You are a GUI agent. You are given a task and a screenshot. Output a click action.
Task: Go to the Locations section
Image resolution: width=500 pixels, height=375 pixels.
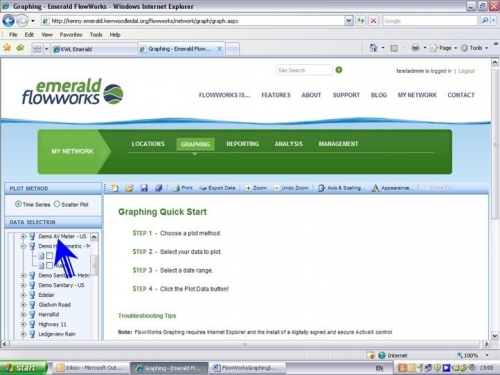point(148,144)
